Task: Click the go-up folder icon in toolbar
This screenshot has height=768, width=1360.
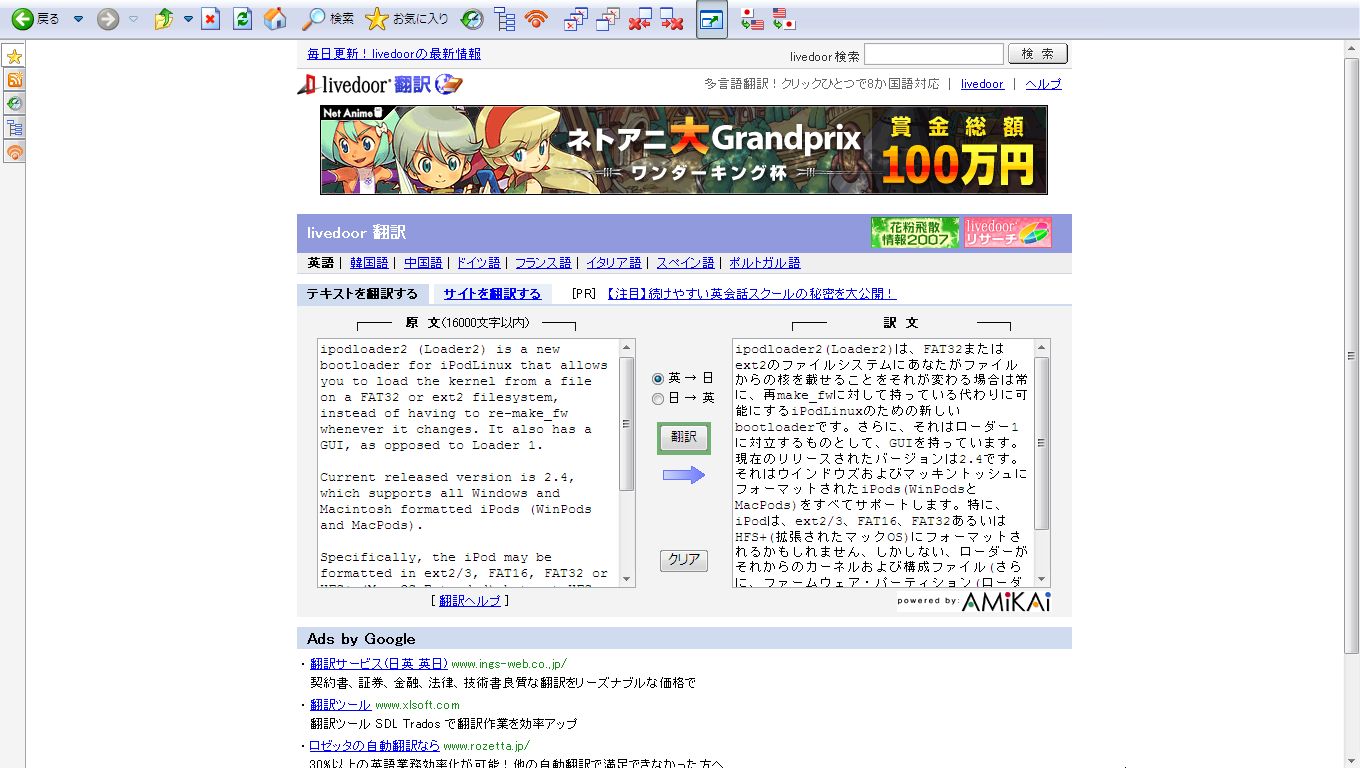Action: pos(164,18)
